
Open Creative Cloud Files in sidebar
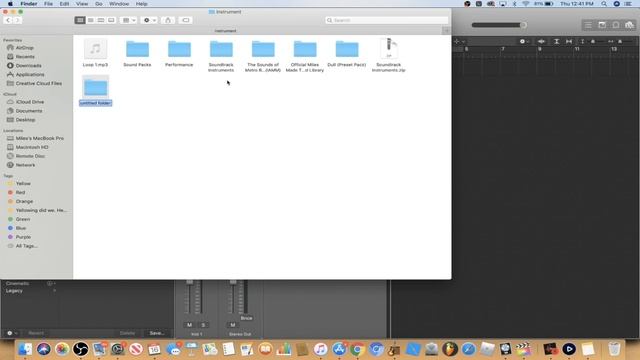click(38, 83)
